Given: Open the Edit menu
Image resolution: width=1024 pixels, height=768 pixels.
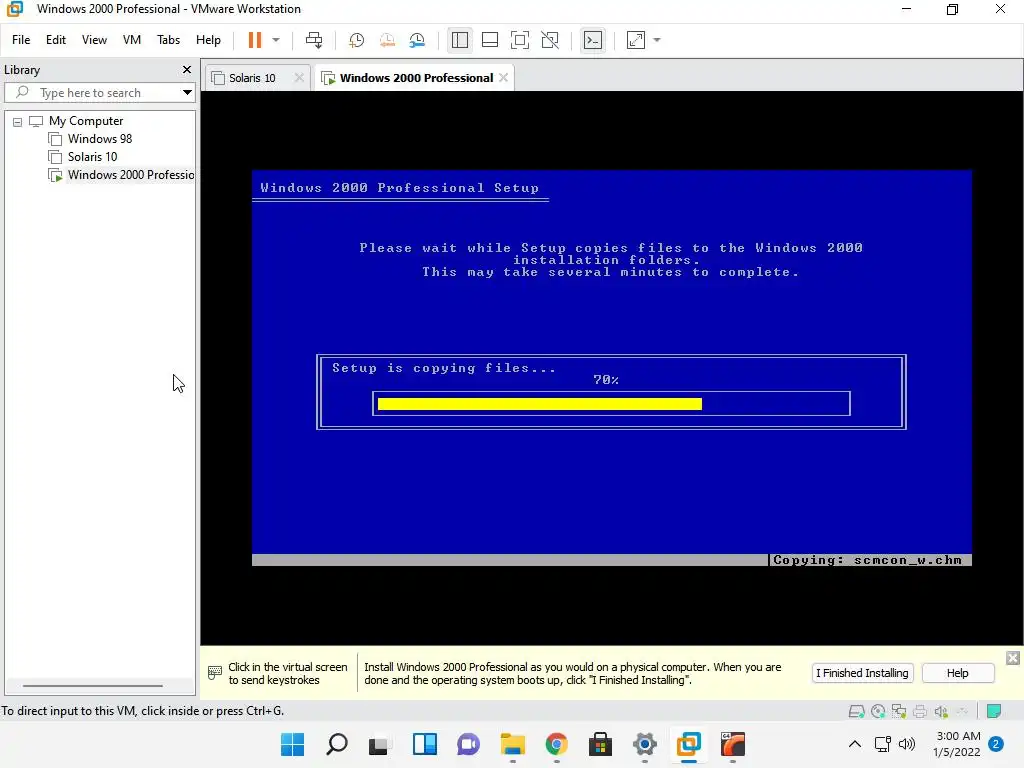Looking at the screenshot, I should [x=56, y=40].
